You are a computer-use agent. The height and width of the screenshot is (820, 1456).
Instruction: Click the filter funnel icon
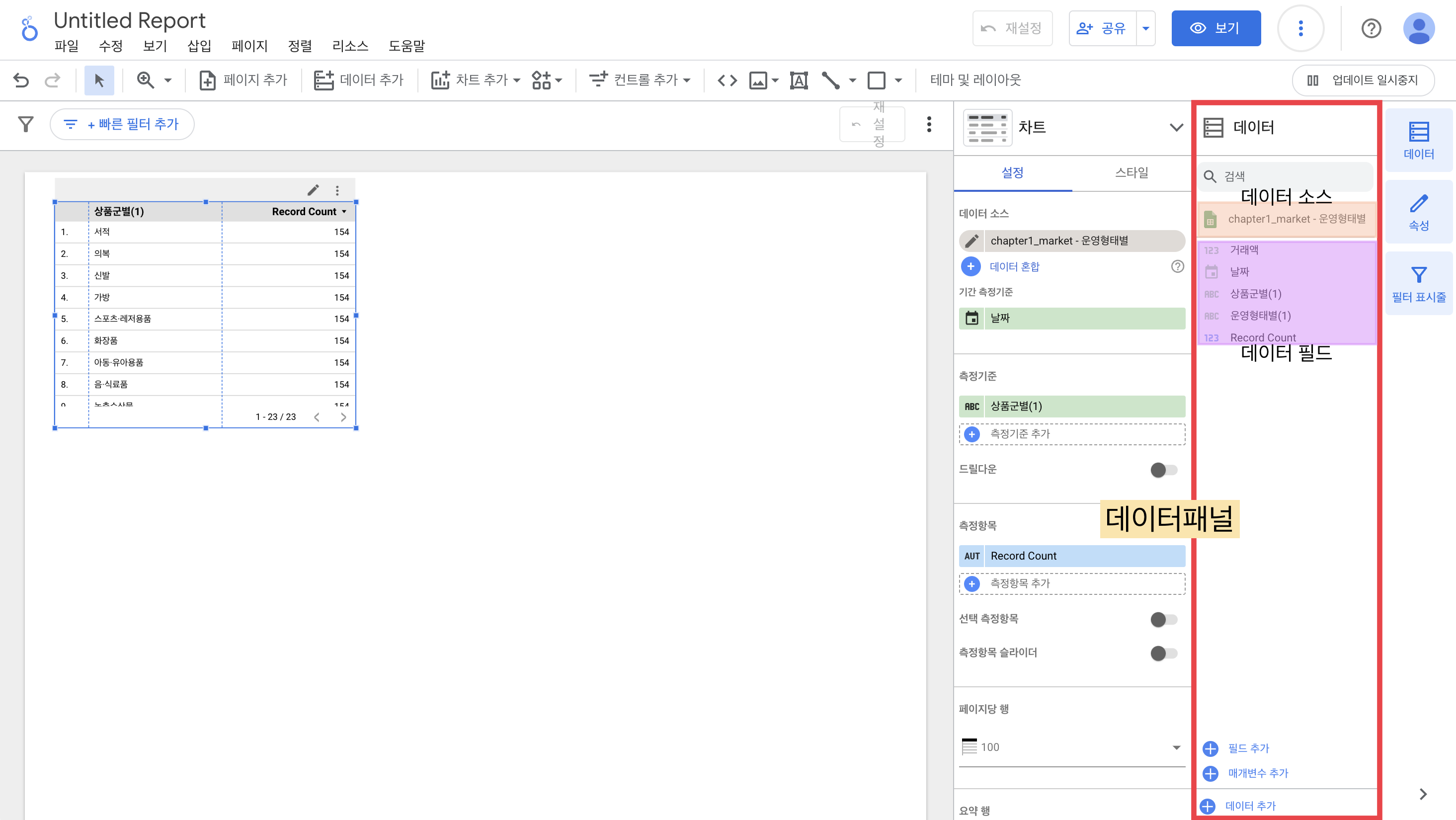pyautogui.click(x=25, y=124)
